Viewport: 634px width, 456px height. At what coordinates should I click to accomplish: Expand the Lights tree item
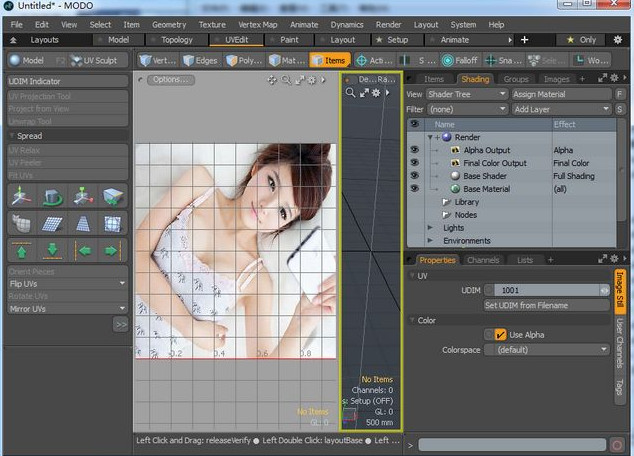[432, 228]
